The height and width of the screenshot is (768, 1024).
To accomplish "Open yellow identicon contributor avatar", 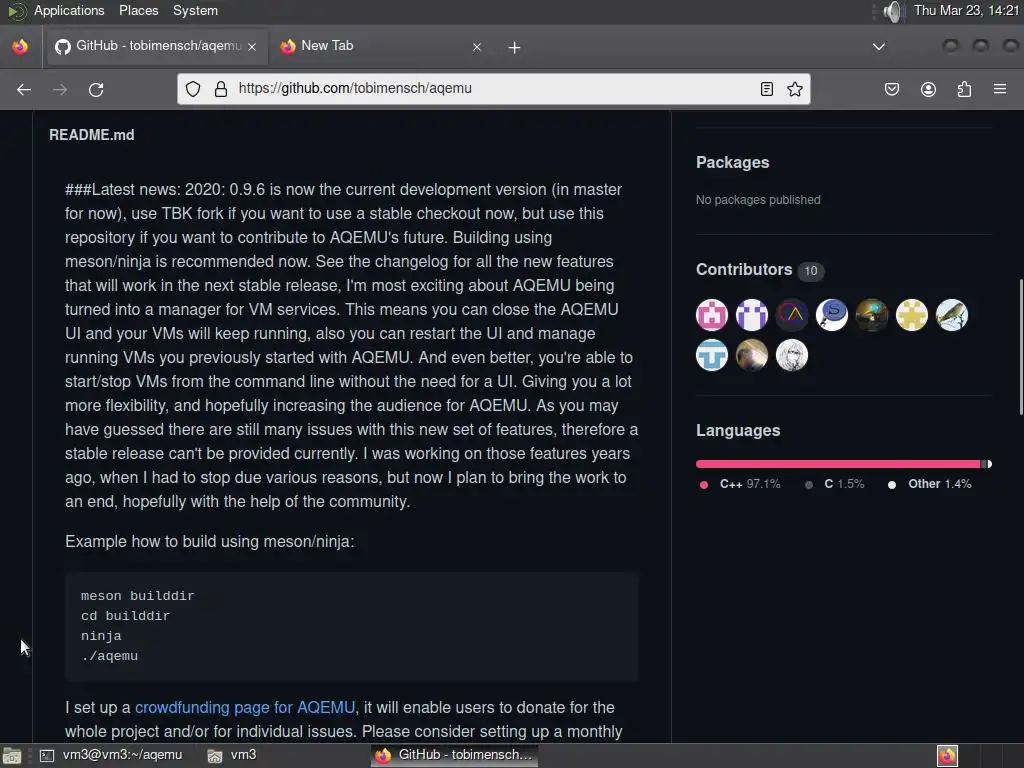I will (912, 315).
